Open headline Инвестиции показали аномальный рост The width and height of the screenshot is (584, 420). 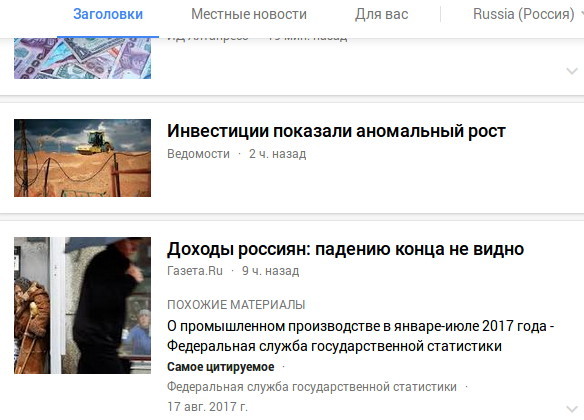(x=336, y=131)
